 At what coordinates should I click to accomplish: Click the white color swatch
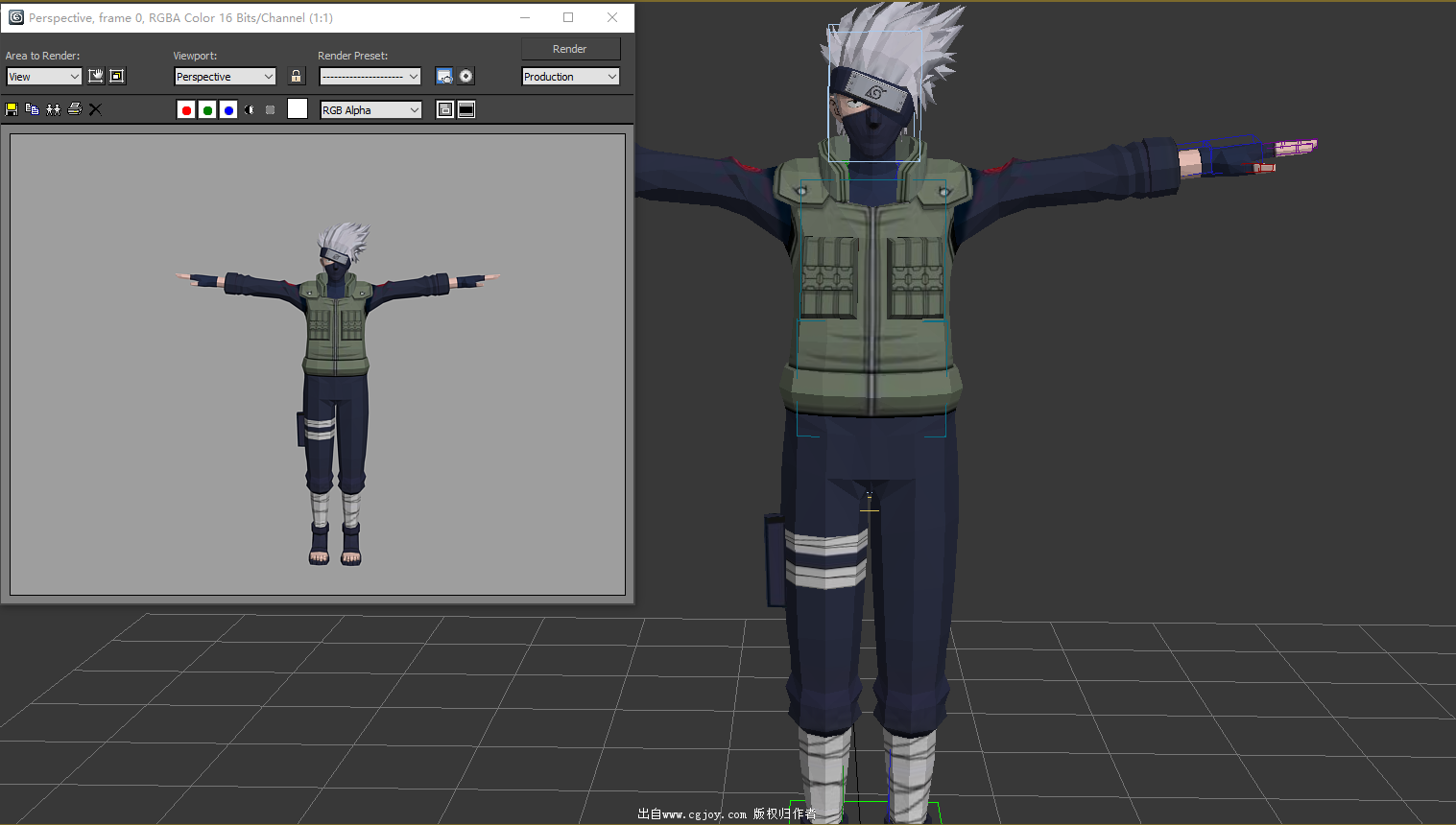[x=298, y=109]
